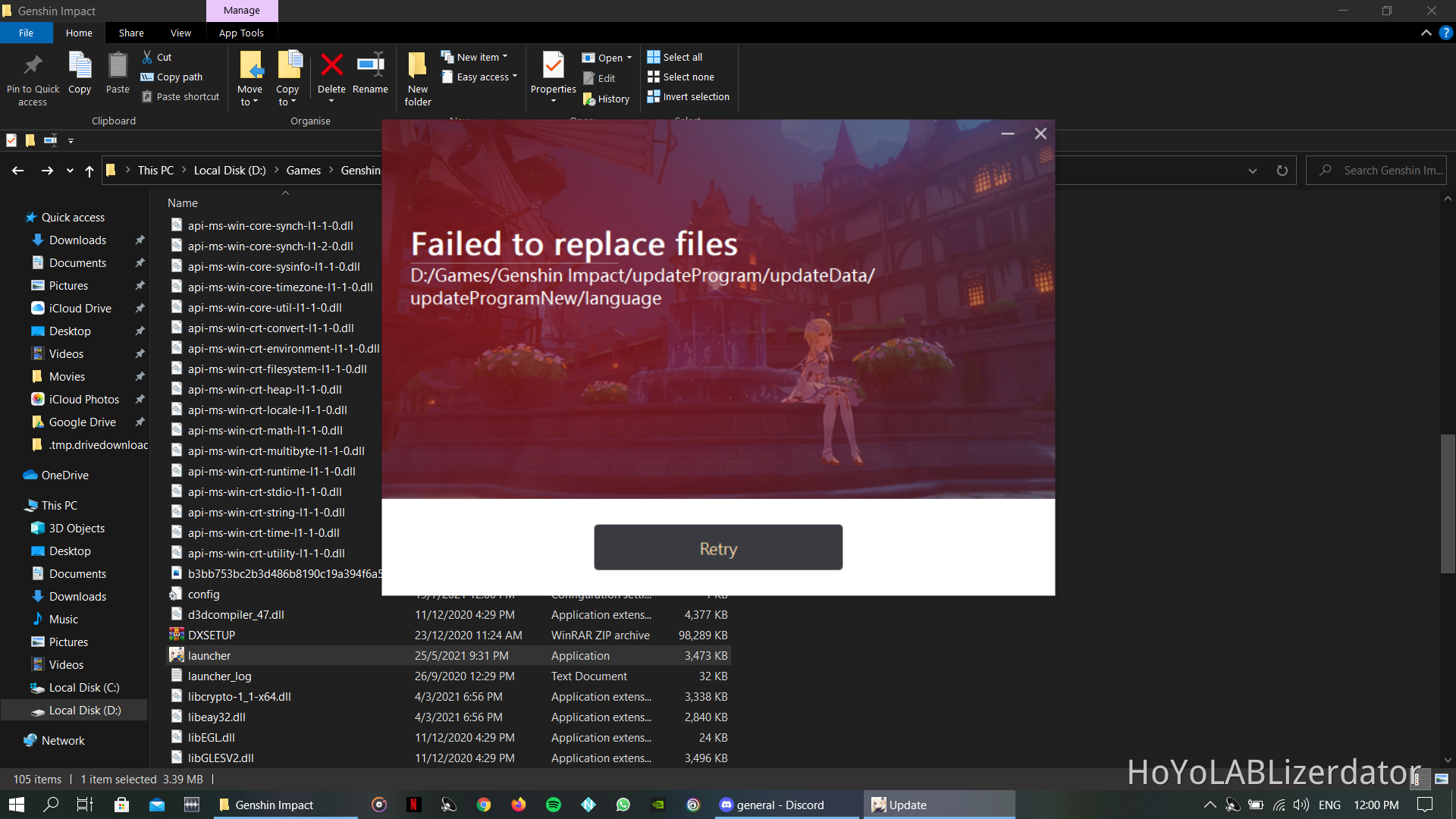Click the Pin to Quick access icon

point(33,66)
